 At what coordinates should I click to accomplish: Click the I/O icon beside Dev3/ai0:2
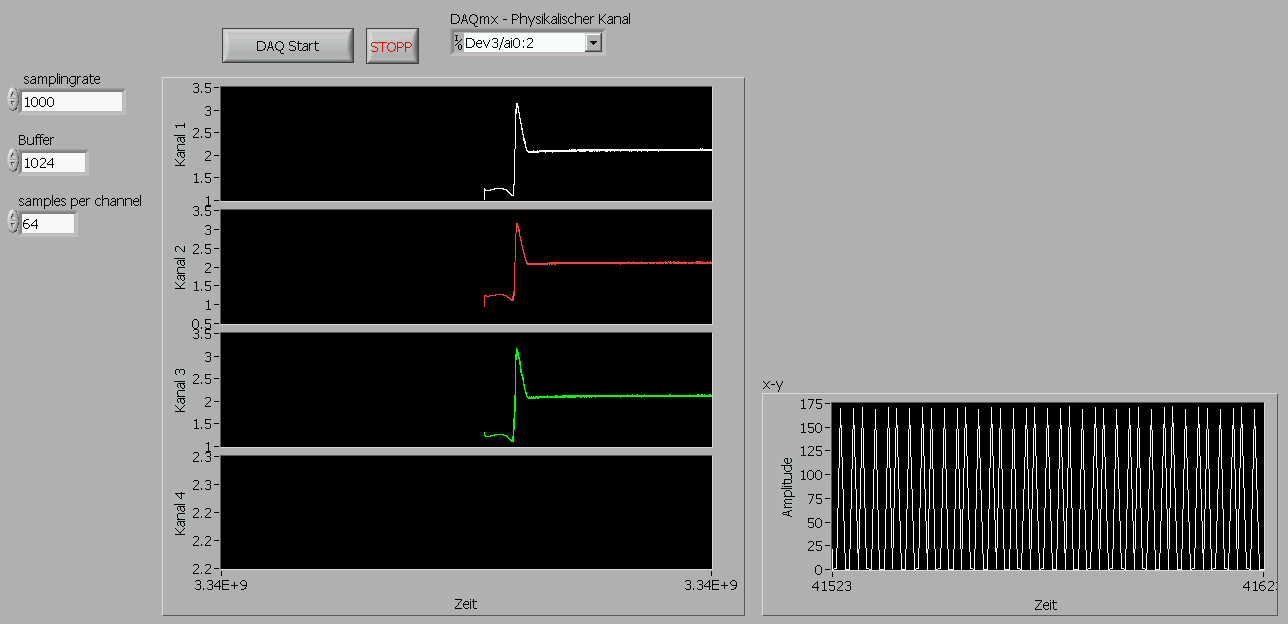[457, 42]
